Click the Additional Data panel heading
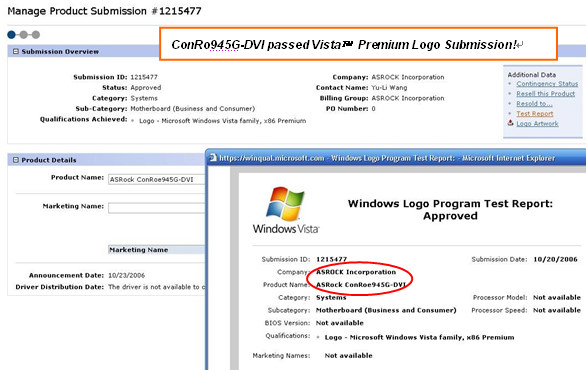 [x=531, y=75]
